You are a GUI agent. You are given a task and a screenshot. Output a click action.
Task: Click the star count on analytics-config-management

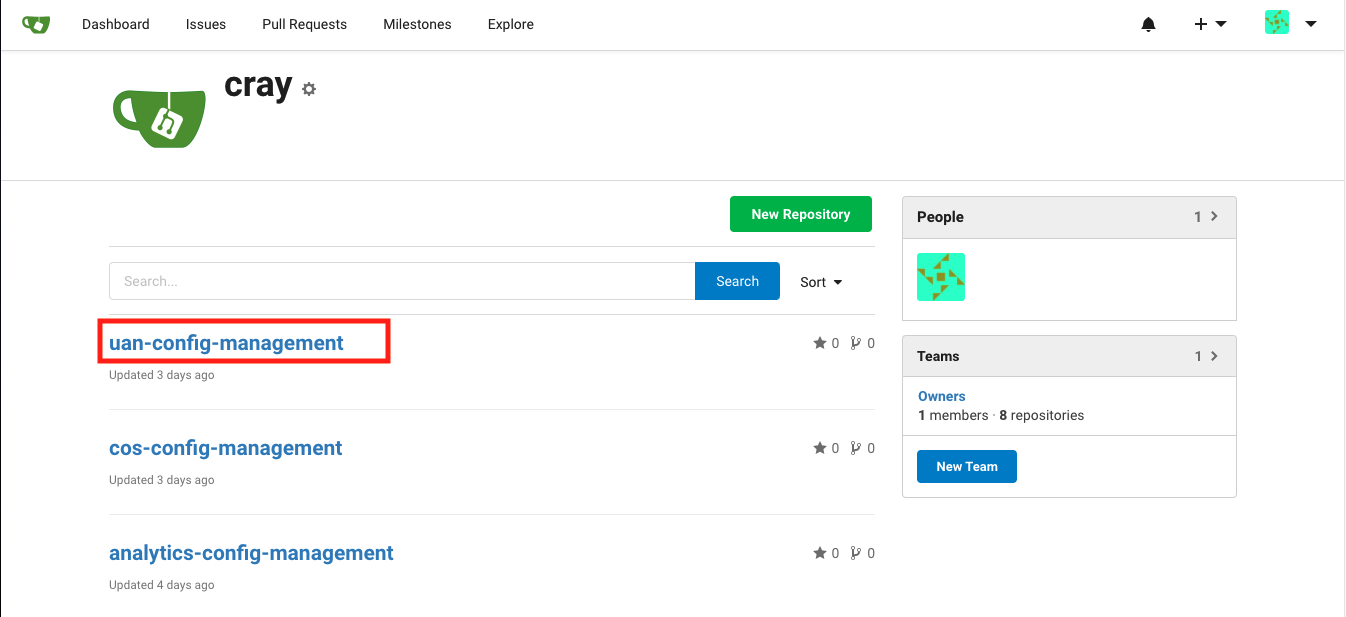click(834, 553)
